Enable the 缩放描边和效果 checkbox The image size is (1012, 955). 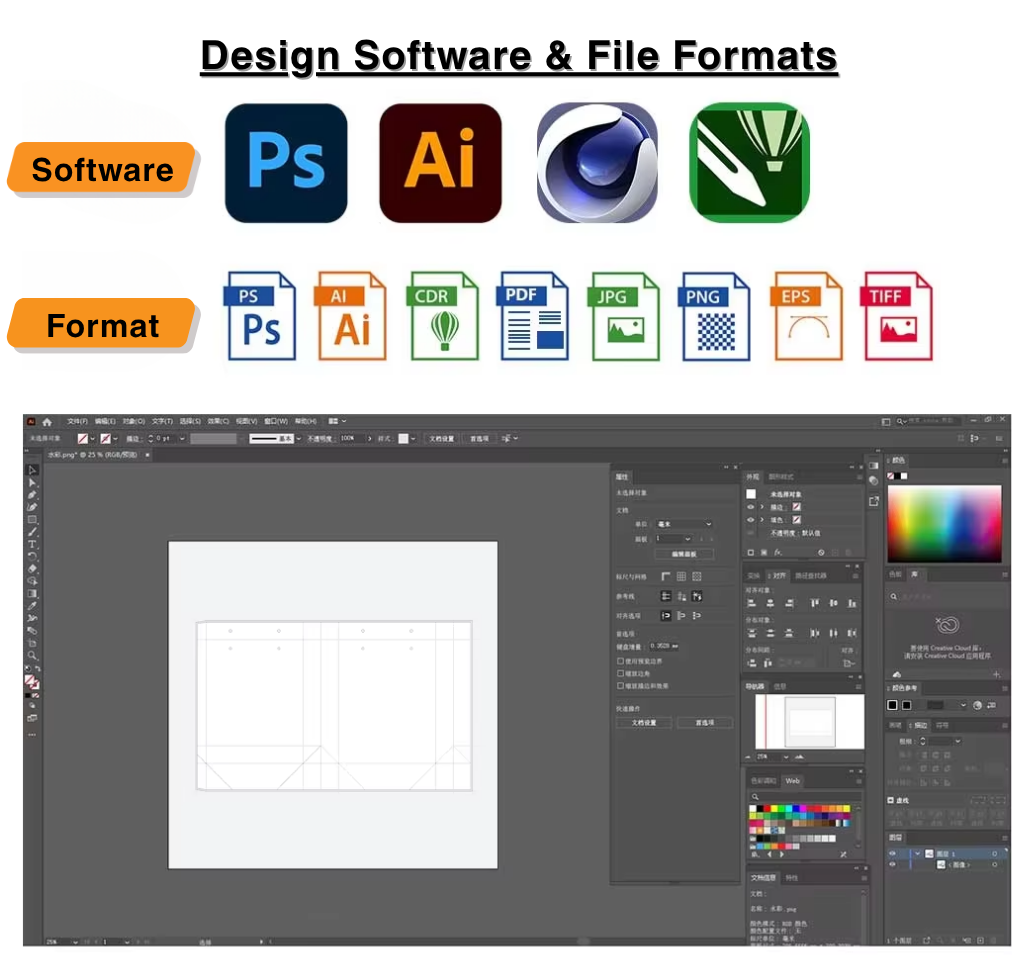pyautogui.click(x=620, y=685)
